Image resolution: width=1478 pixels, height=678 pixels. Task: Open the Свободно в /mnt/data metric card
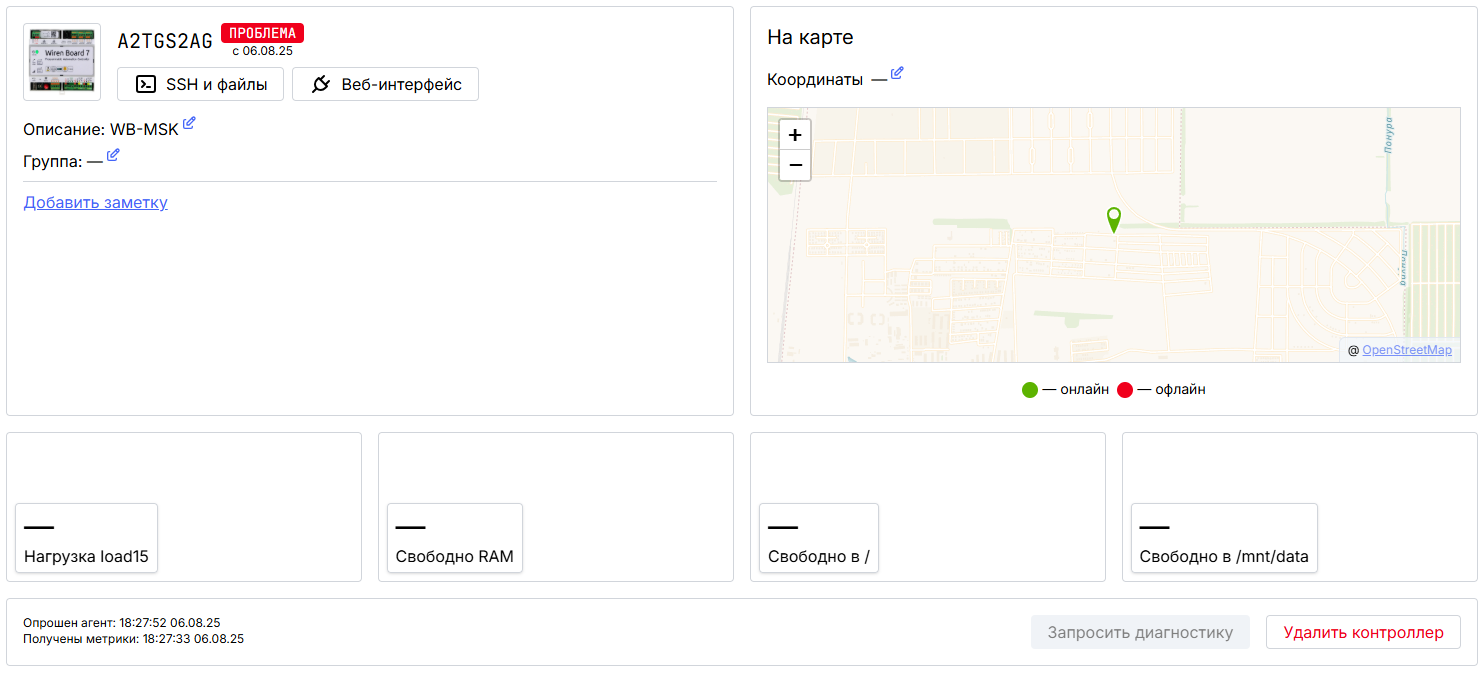pyautogui.click(x=1224, y=539)
